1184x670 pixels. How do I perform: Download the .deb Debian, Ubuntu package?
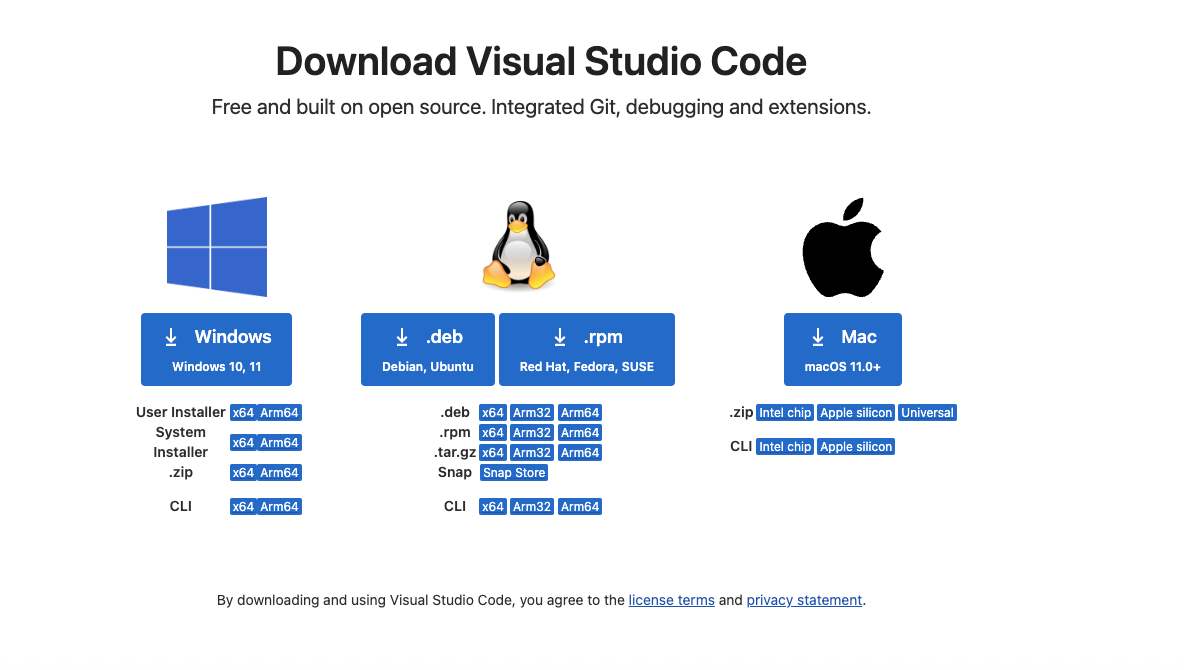pos(427,350)
